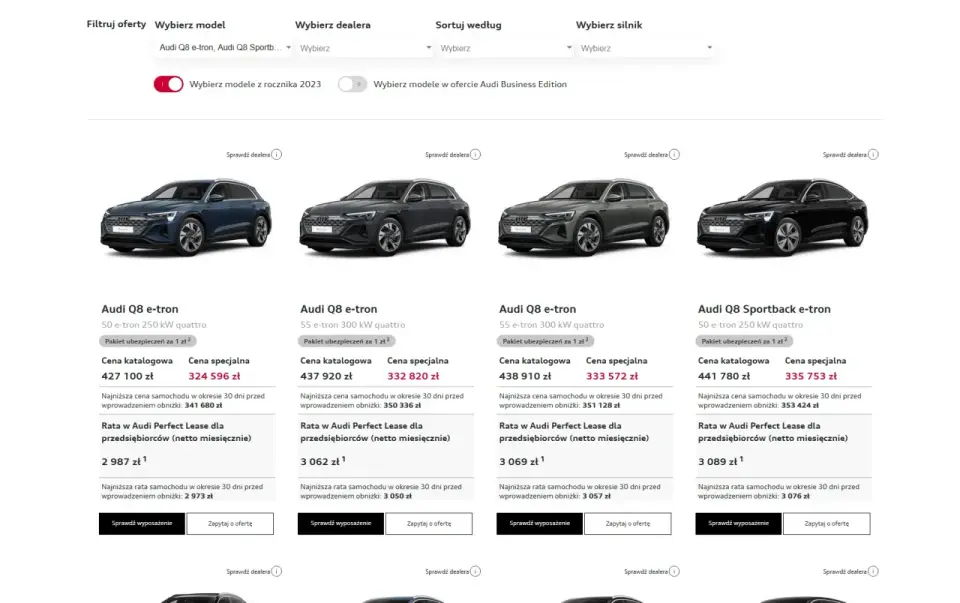This screenshot has height=603, width=960.
Task: Click insurance package badge on first car
Action: pyautogui.click(x=148, y=342)
